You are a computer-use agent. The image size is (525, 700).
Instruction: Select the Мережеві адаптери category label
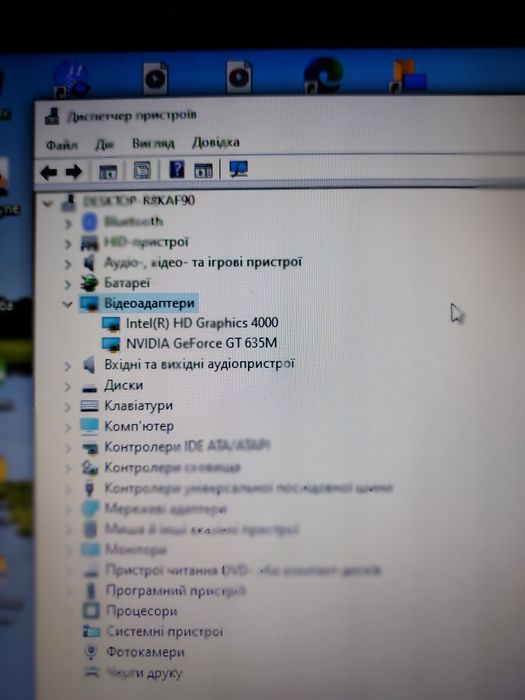point(166,508)
